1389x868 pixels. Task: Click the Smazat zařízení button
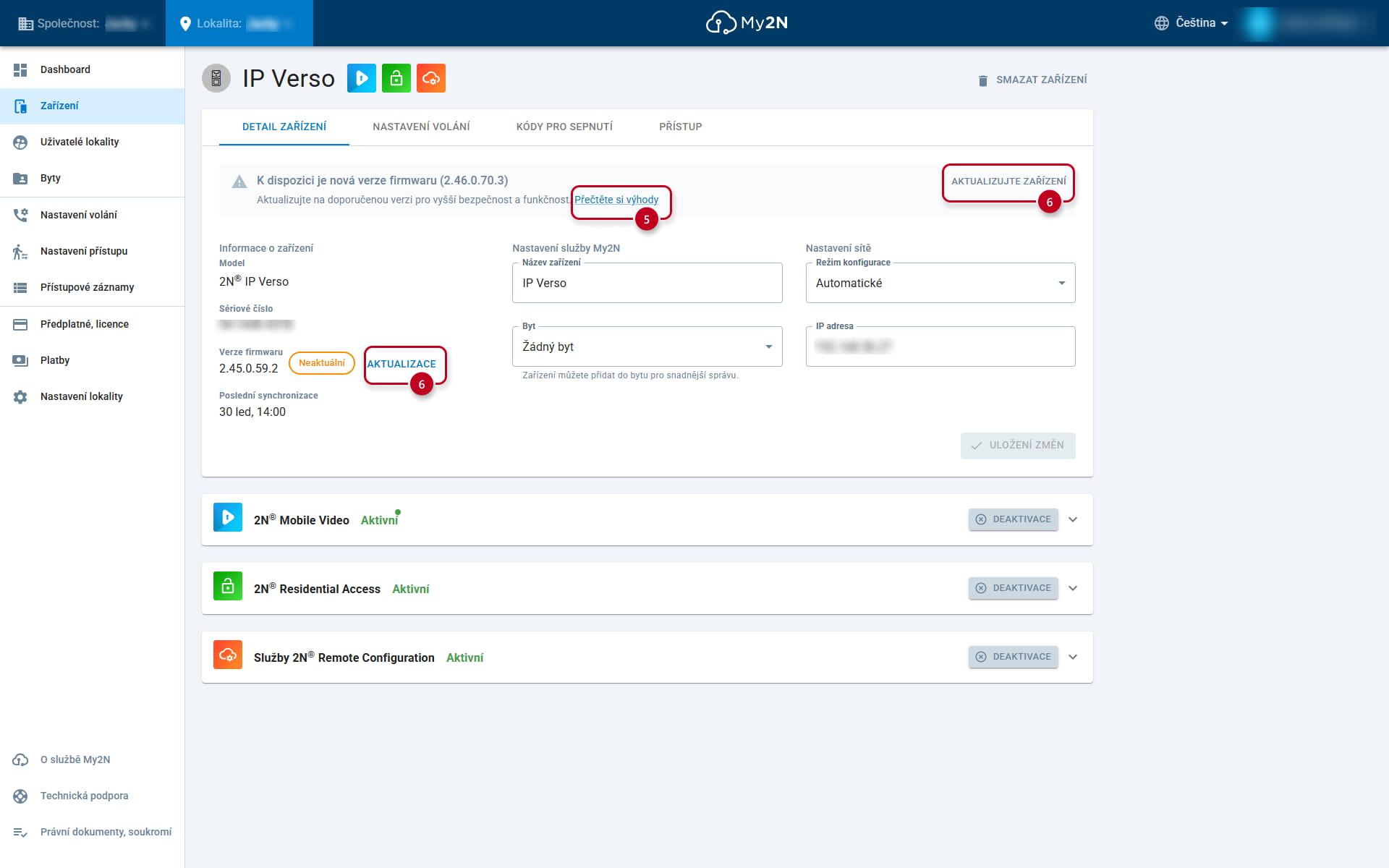(x=1032, y=80)
